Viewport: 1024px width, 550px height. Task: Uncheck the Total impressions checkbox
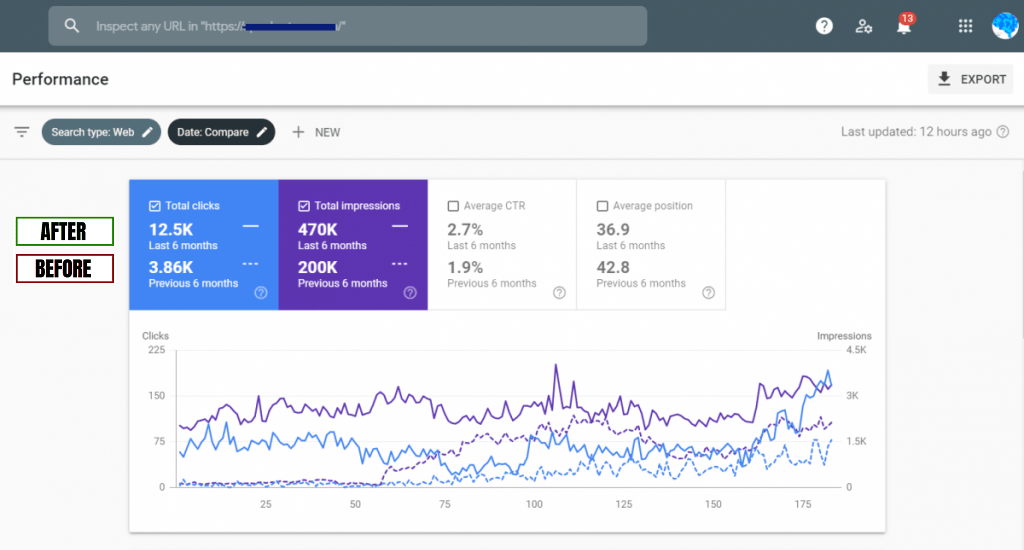click(x=304, y=206)
